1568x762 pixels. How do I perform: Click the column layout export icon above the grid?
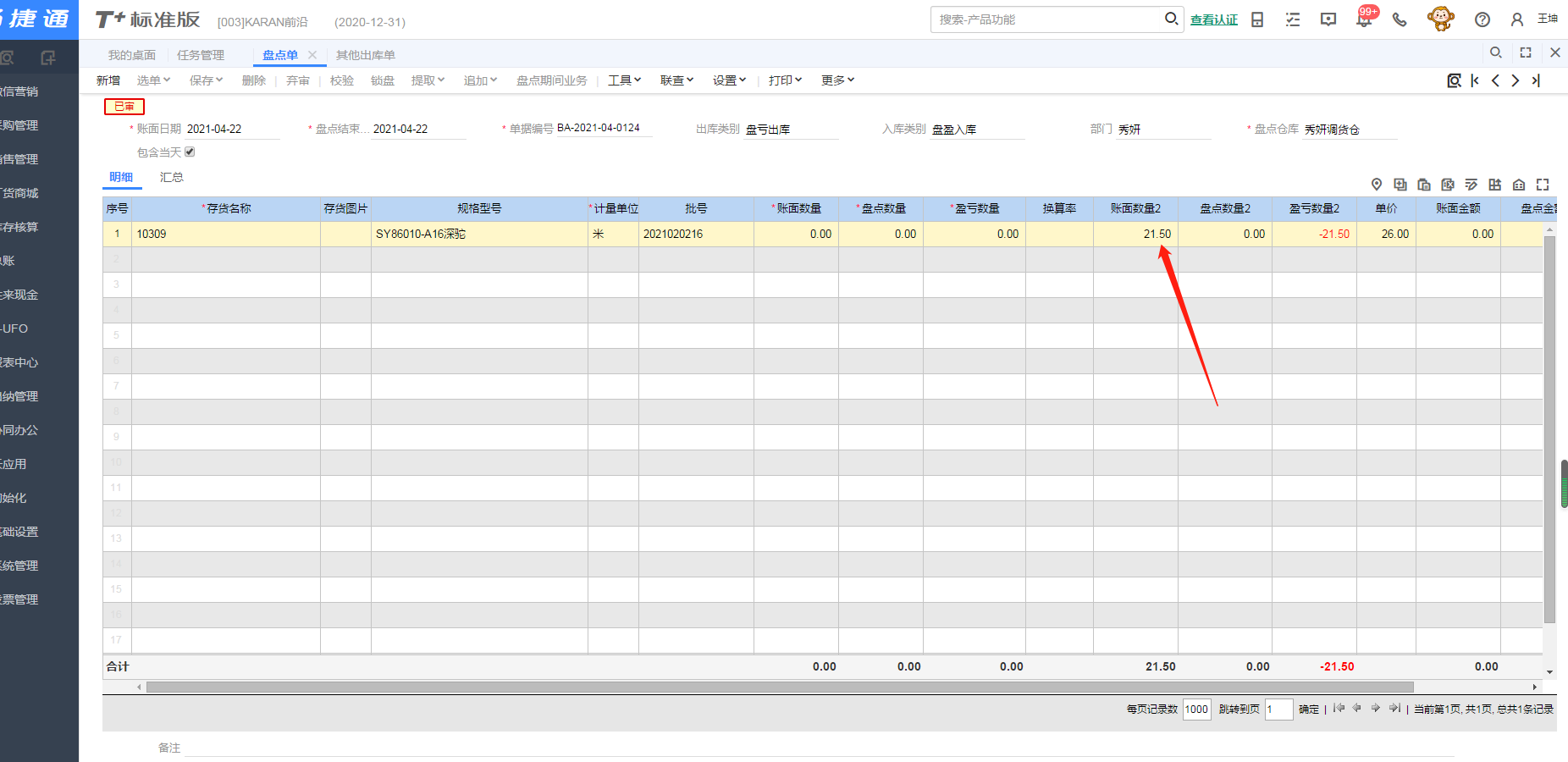(1495, 185)
